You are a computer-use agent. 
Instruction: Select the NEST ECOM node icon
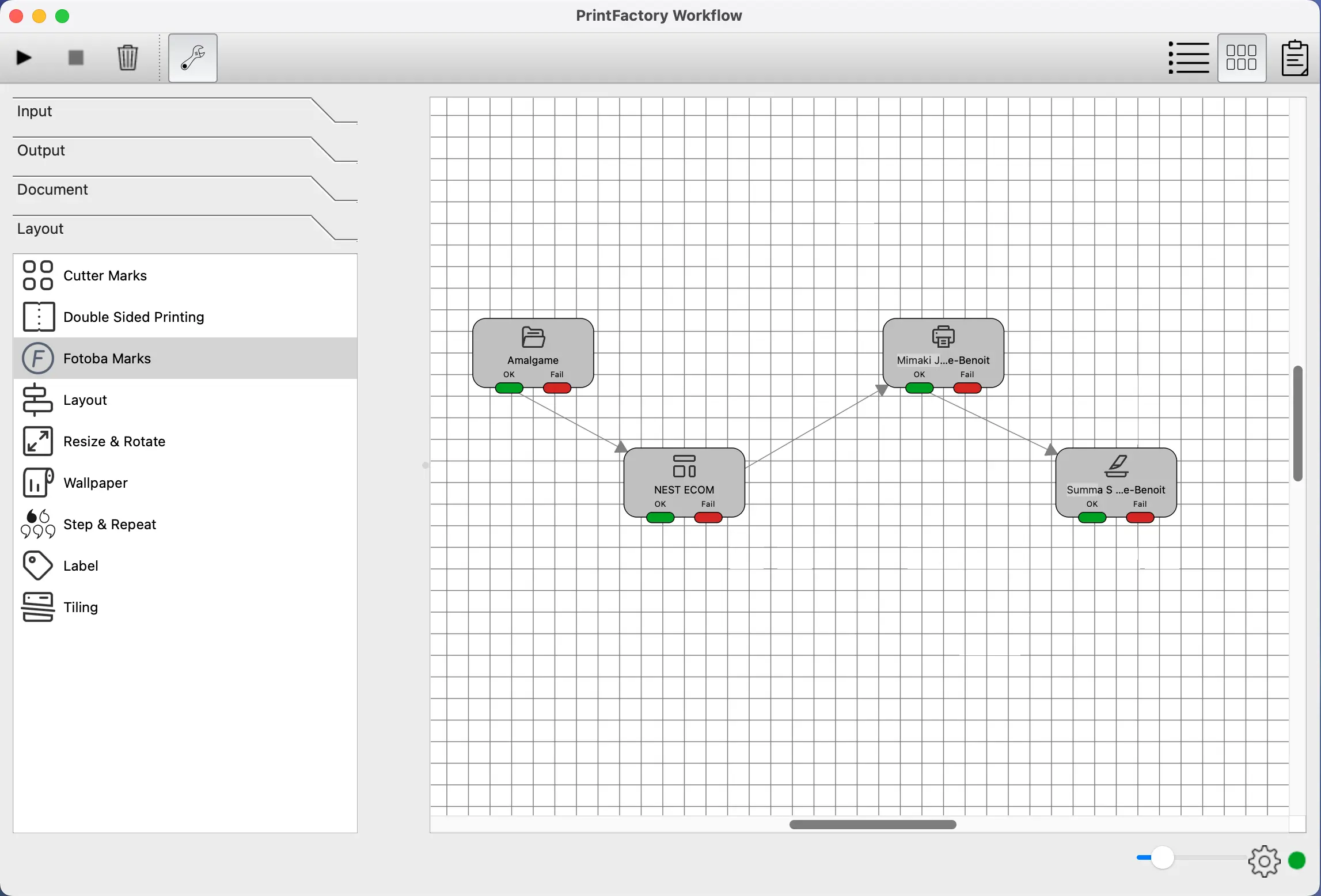click(x=684, y=466)
